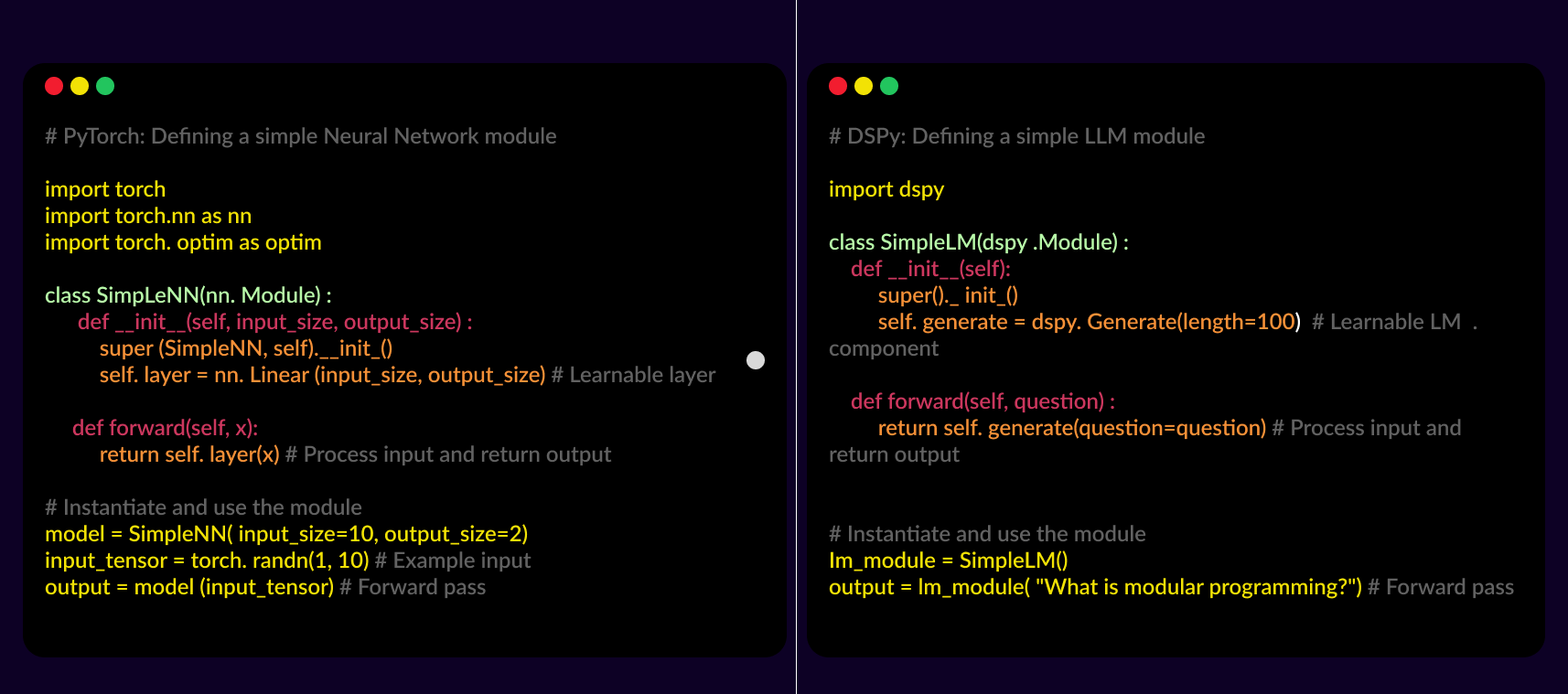Click the line 'import torch. optim as optim'
This screenshot has width=1568, height=694.
point(183,242)
